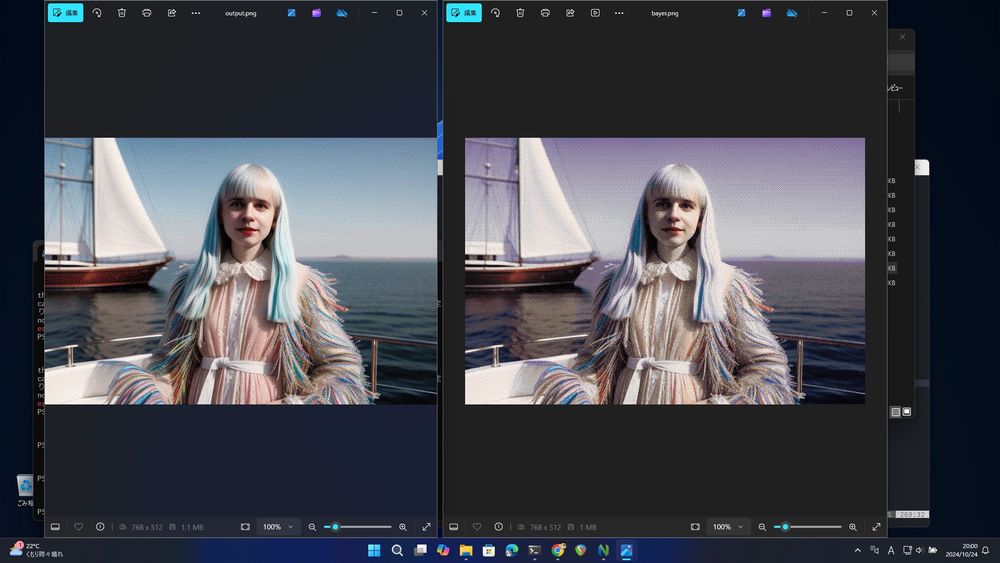Image resolution: width=1000 pixels, height=563 pixels.
Task: Open the weather widget showing 22°C
Action: (x=36, y=550)
